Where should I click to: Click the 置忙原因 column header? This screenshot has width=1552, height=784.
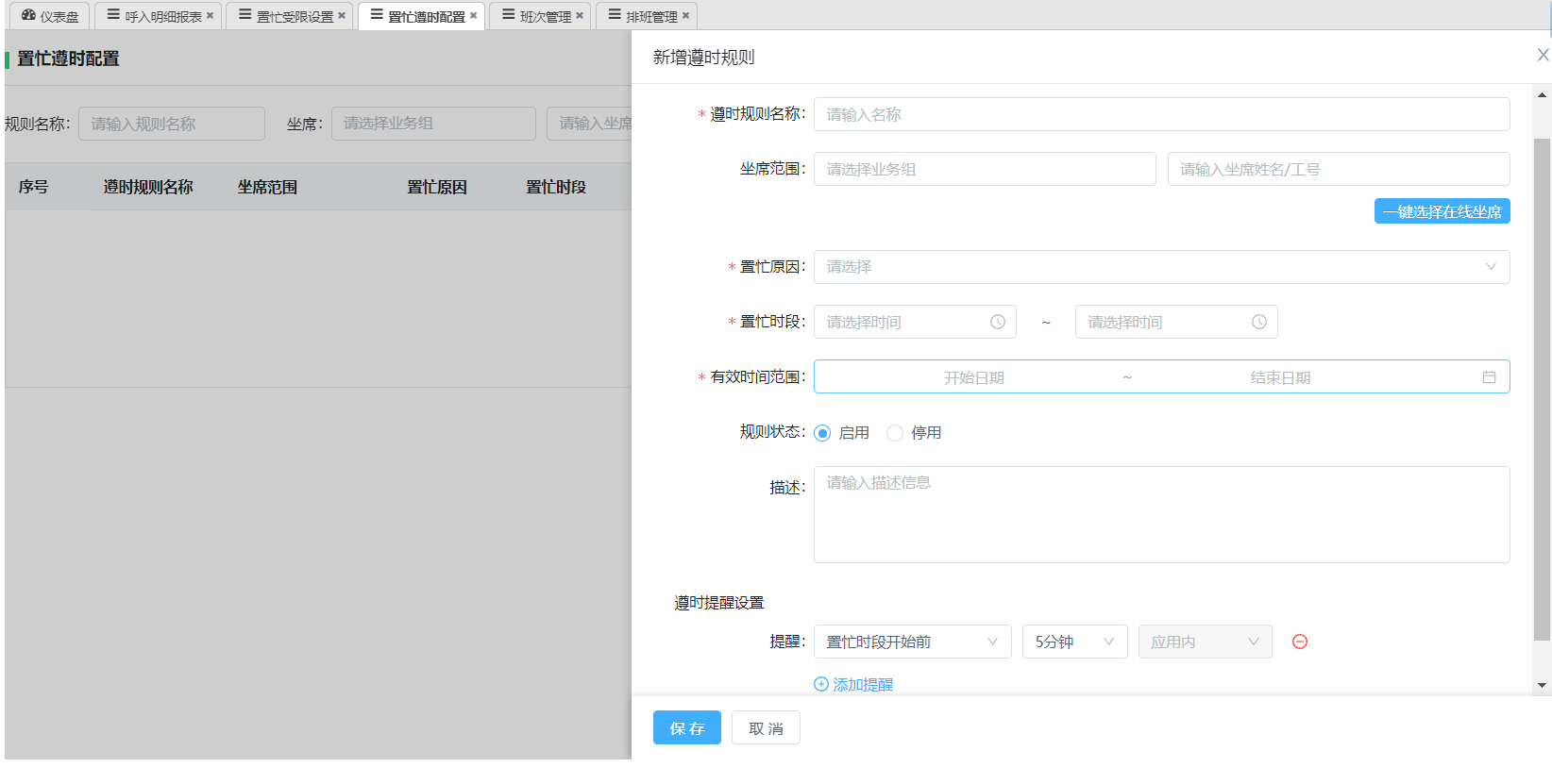point(437,187)
